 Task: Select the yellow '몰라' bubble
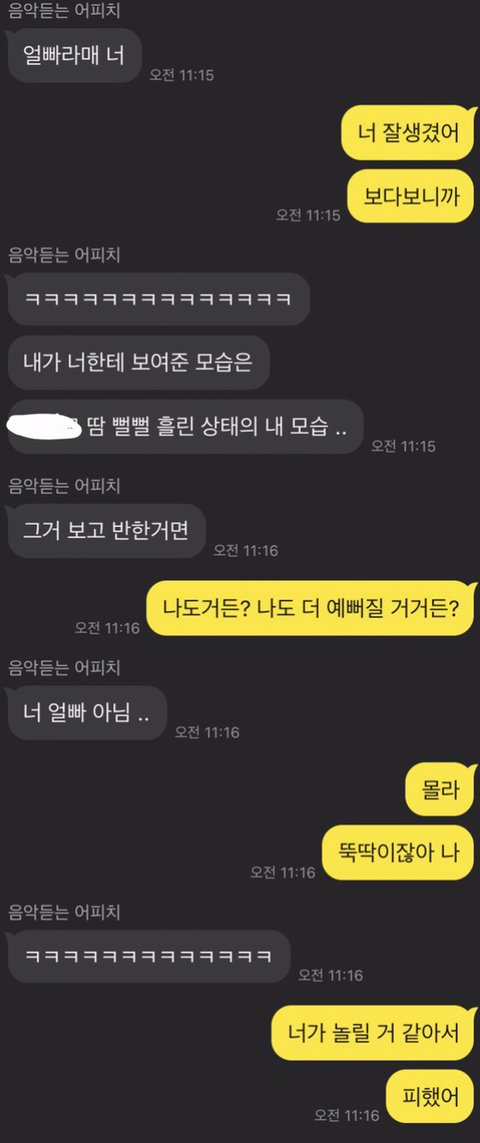click(440, 789)
